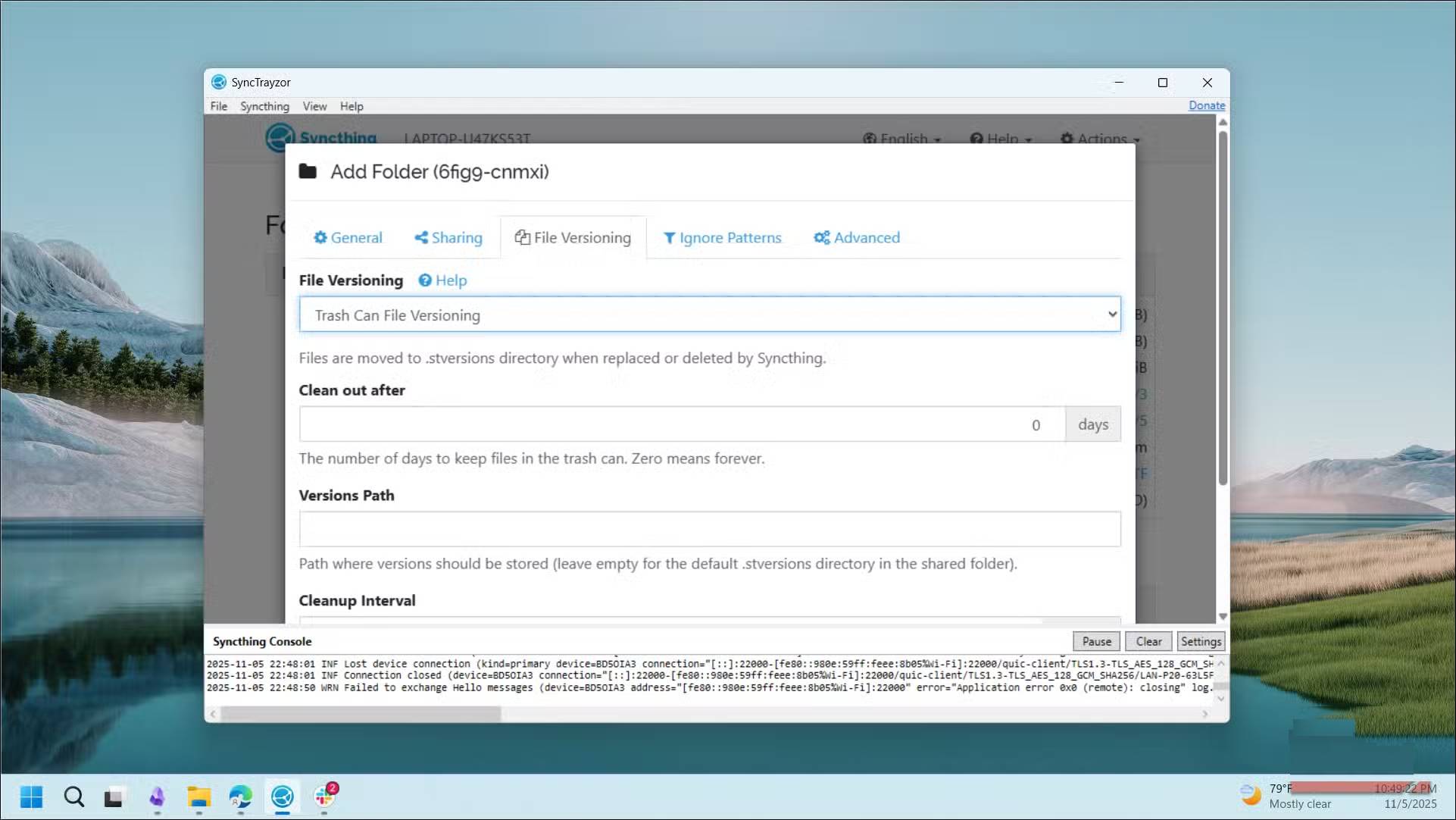This screenshot has height=820, width=1456.
Task: Click the funnel icon on Ignore Patterns tab
Action: click(x=670, y=238)
